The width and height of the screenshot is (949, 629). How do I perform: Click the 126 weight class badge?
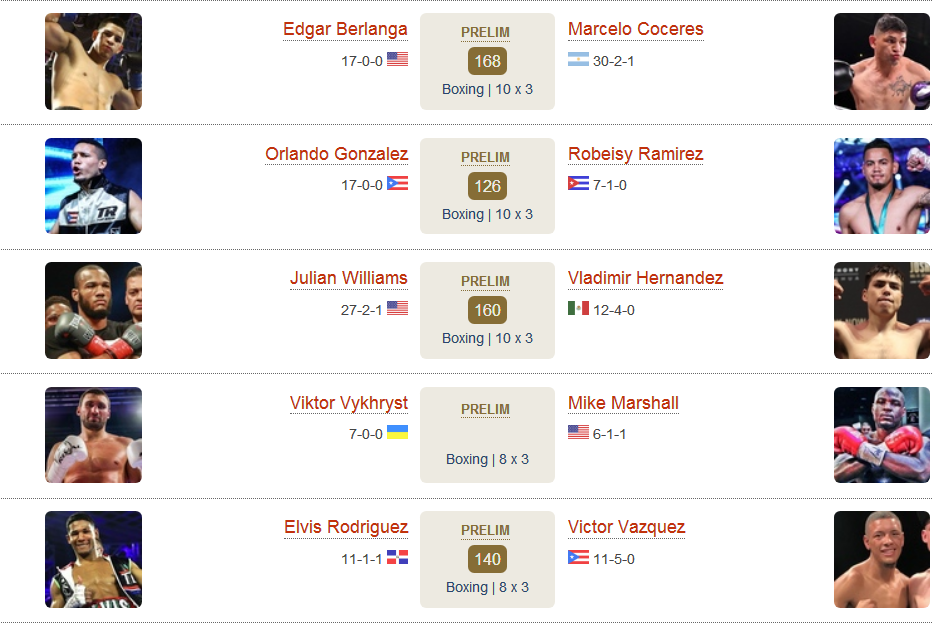(x=487, y=186)
